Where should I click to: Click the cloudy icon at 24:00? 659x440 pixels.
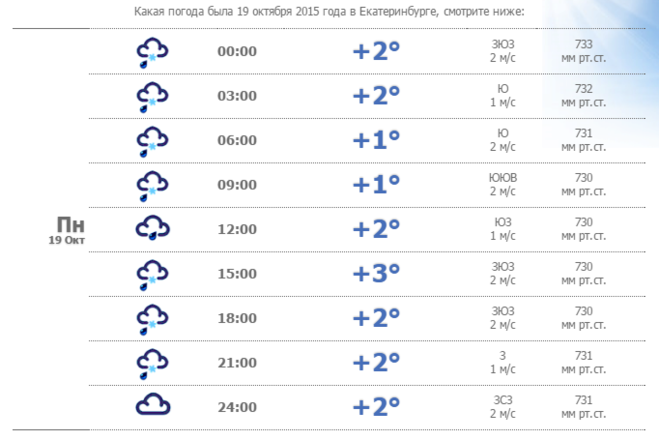pos(152,405)
